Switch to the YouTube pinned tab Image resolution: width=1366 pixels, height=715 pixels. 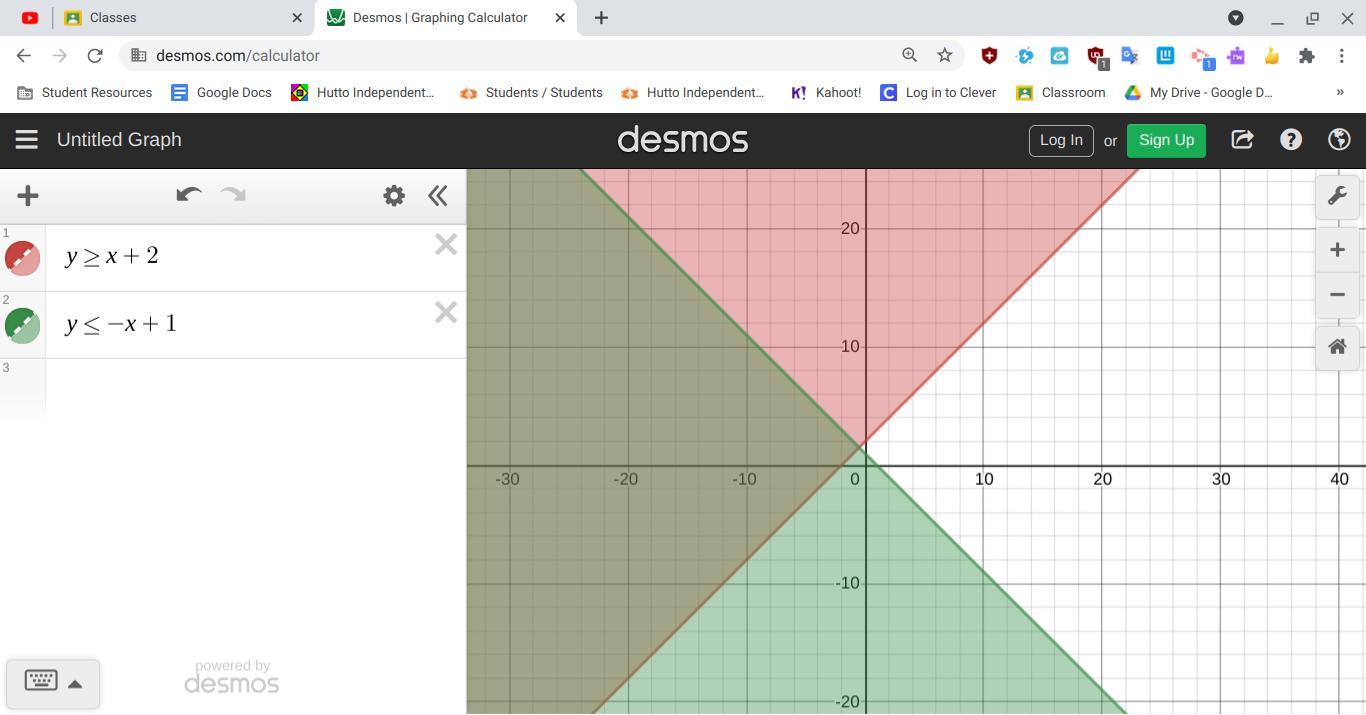tap(30, 18)
